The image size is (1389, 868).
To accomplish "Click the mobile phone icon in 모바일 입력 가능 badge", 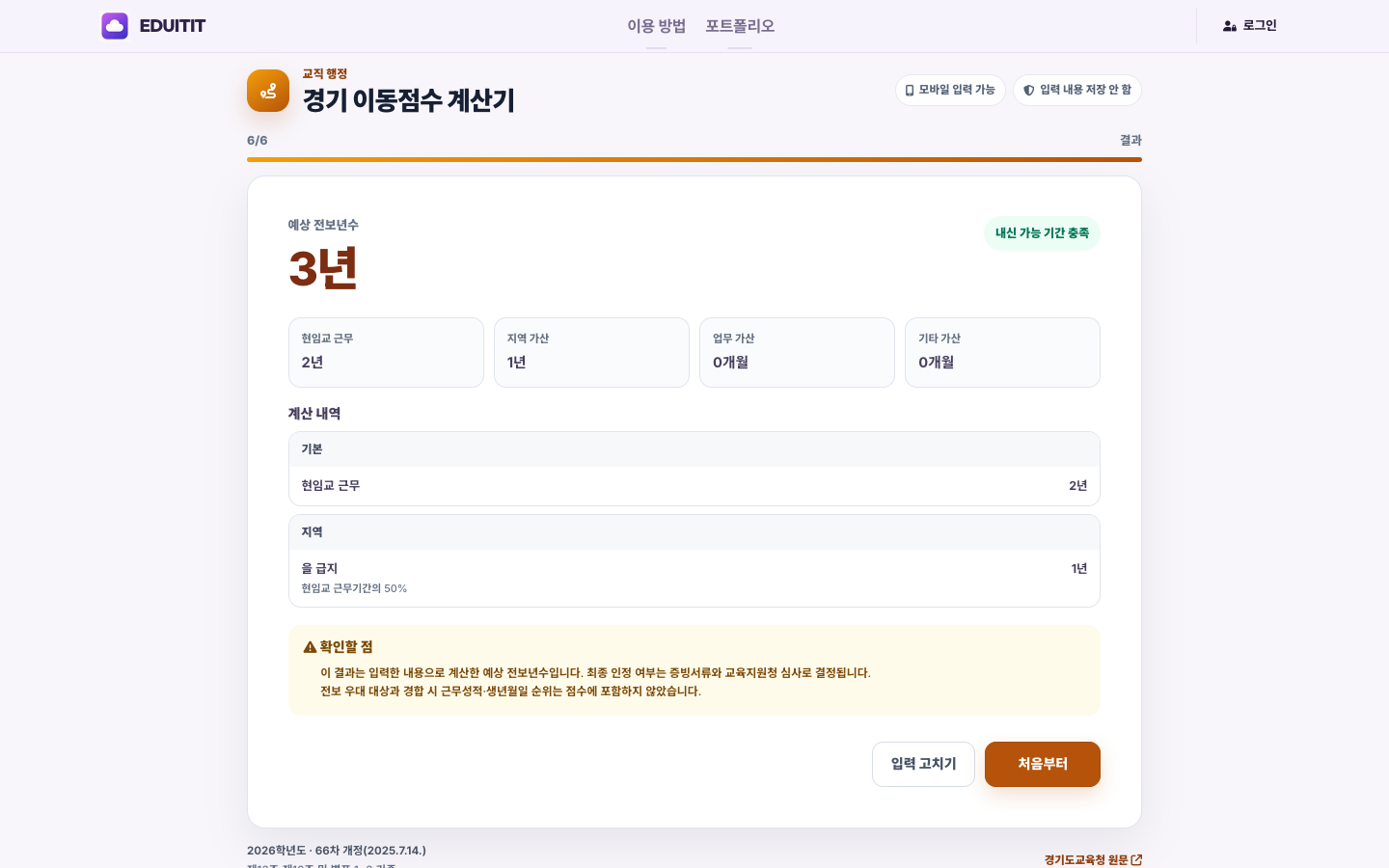I will click(910, 90).
